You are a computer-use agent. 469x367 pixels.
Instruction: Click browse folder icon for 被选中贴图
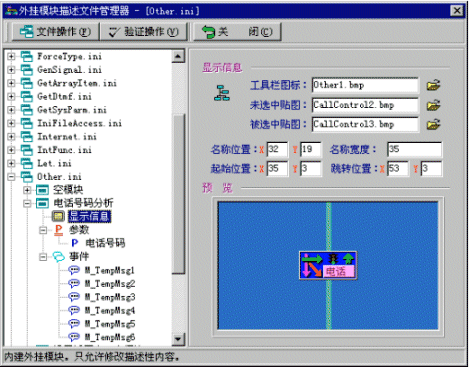pyautogui.click(x=433, y=124)
